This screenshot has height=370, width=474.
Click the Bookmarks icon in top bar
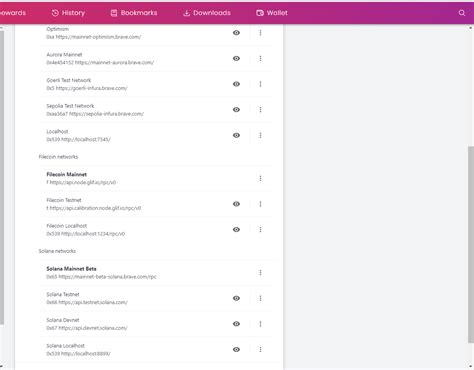[114, 13]
